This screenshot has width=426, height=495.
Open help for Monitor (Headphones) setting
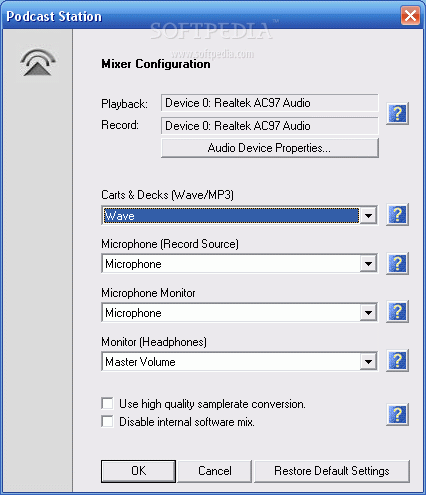397,361
